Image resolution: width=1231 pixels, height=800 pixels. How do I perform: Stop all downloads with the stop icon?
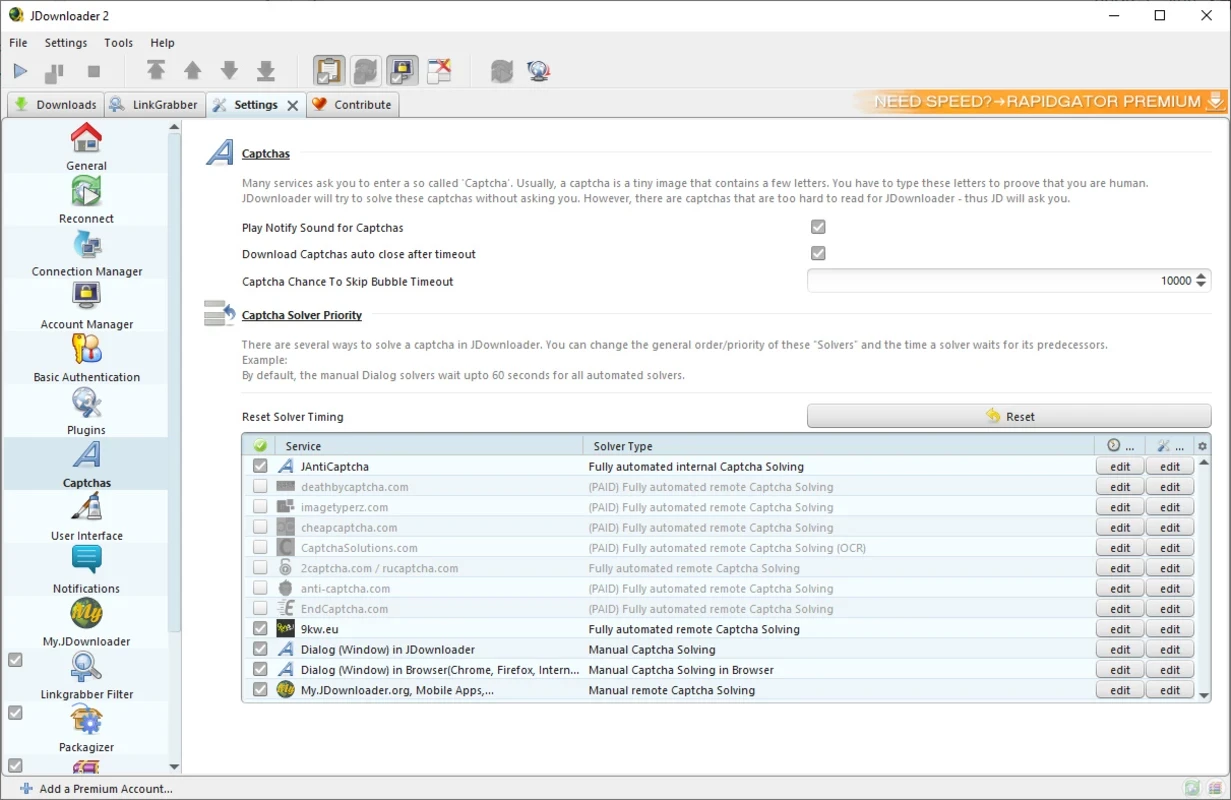[94, 71]
